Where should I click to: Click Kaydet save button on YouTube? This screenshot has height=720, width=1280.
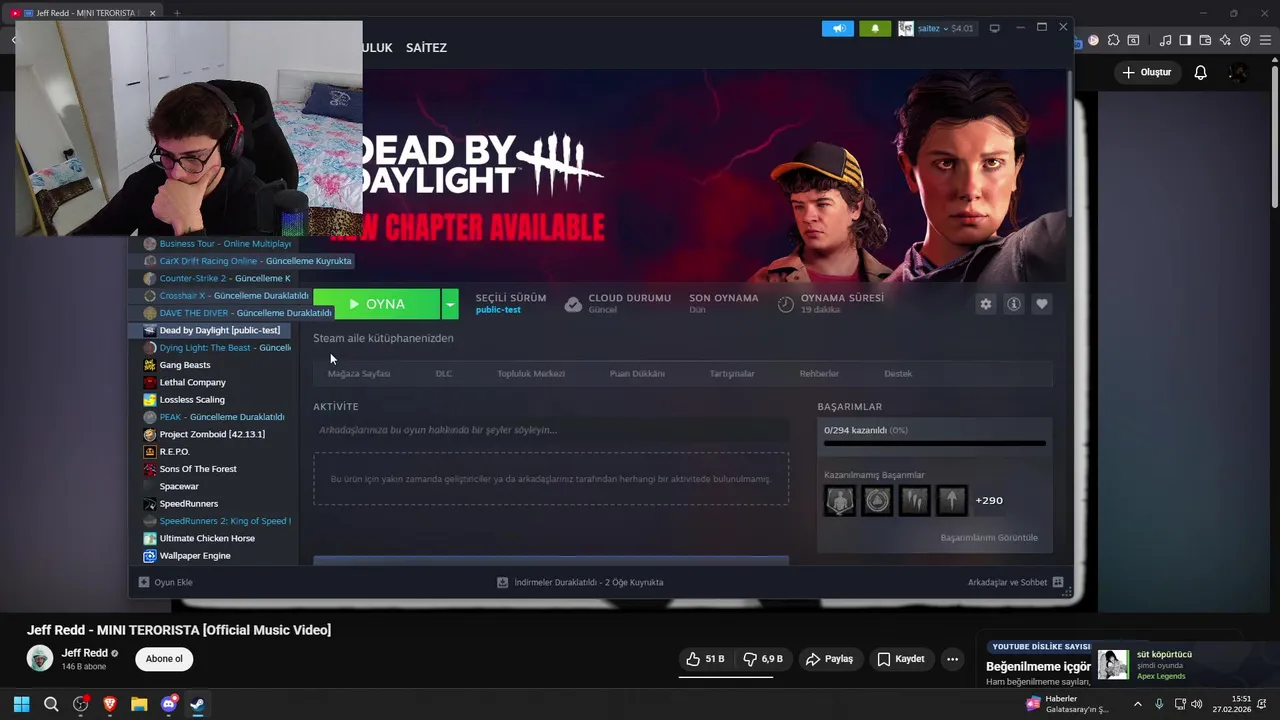click(x=900, y=659)
